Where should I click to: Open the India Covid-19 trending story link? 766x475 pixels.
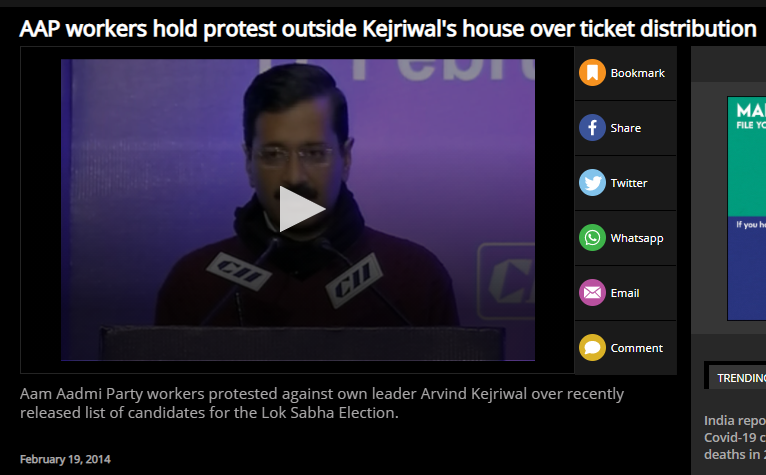pos(735,437)
